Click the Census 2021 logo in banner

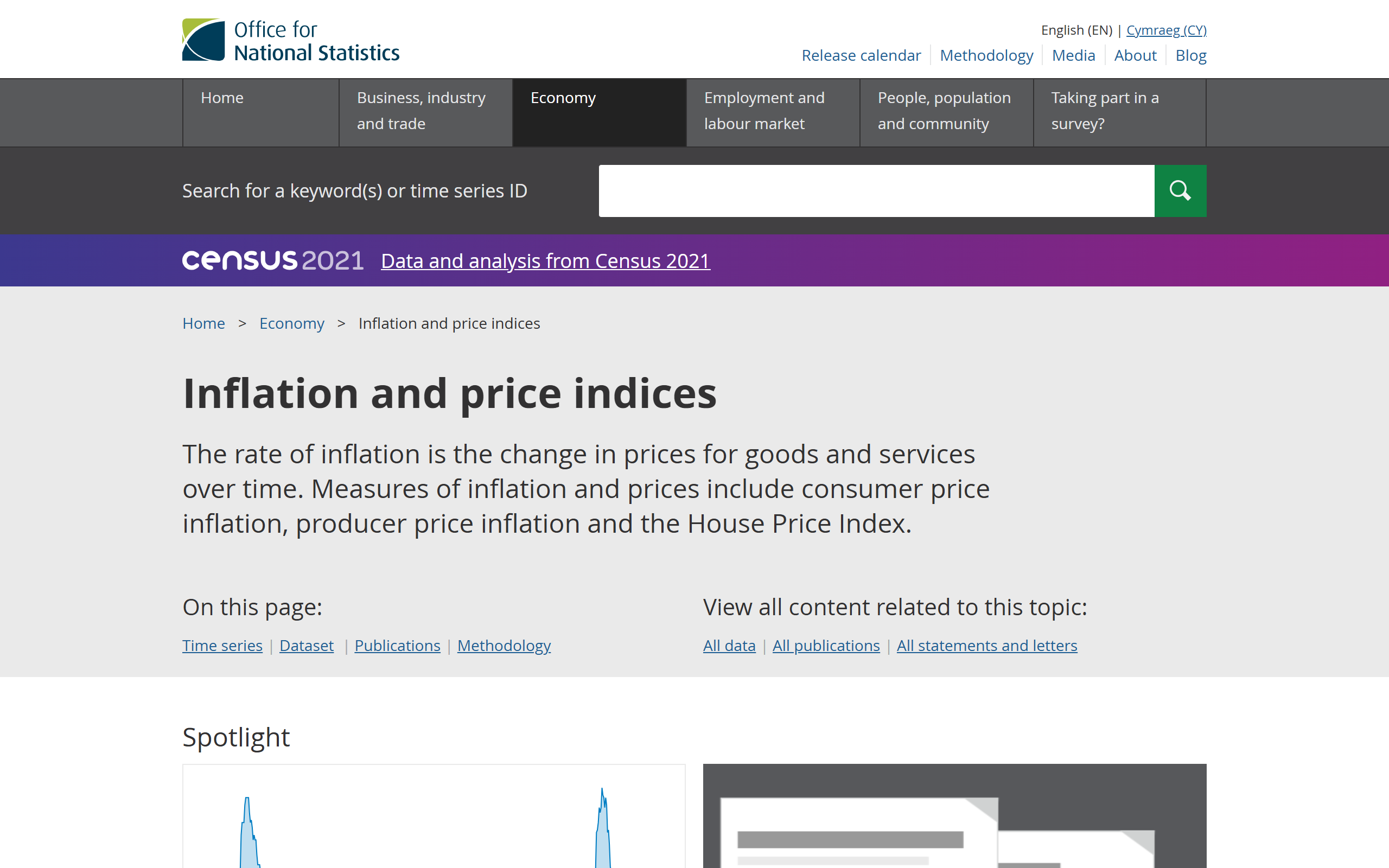click(272, 260)
